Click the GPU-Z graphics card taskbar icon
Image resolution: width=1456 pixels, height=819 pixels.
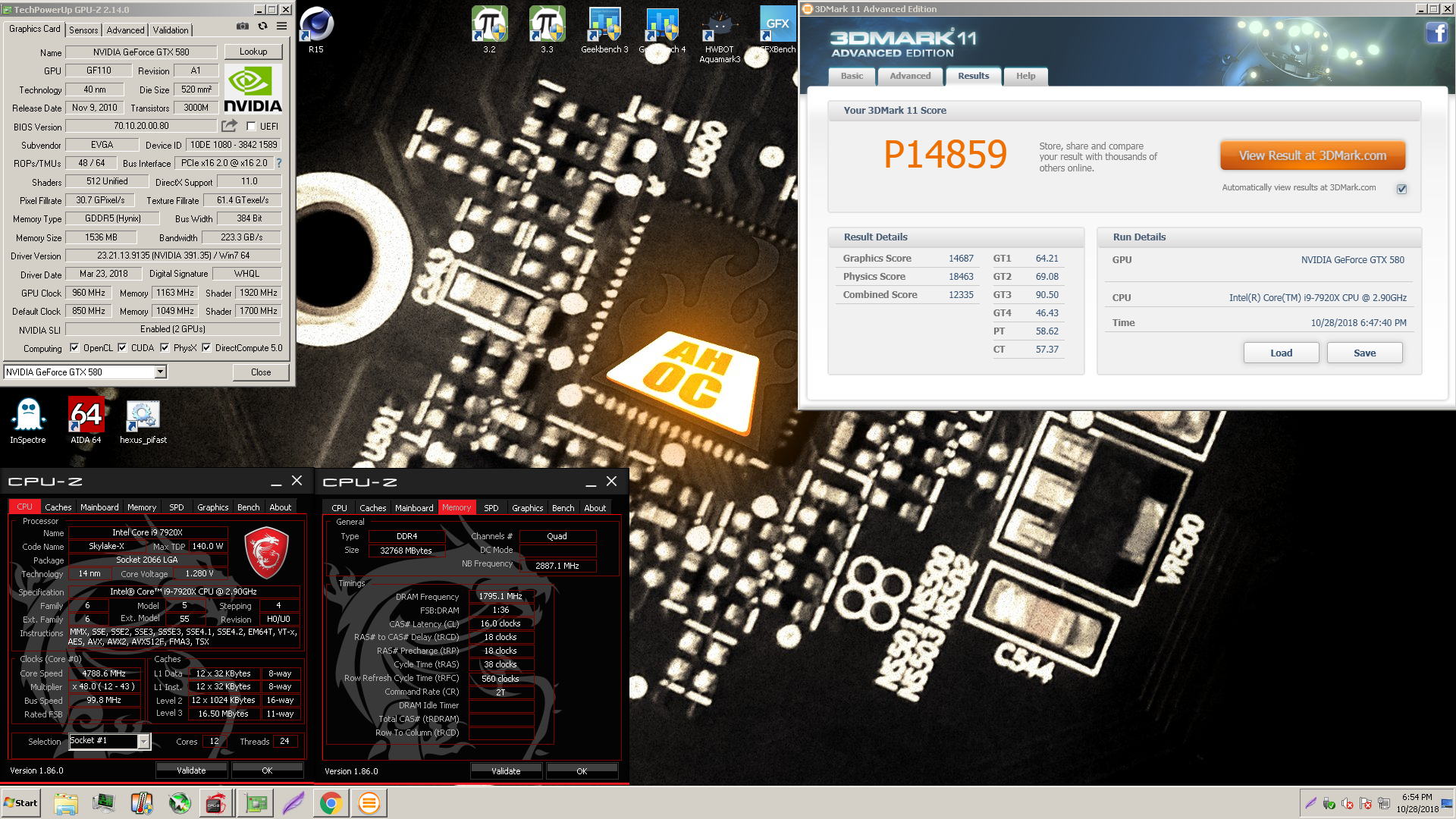(256, 803)
